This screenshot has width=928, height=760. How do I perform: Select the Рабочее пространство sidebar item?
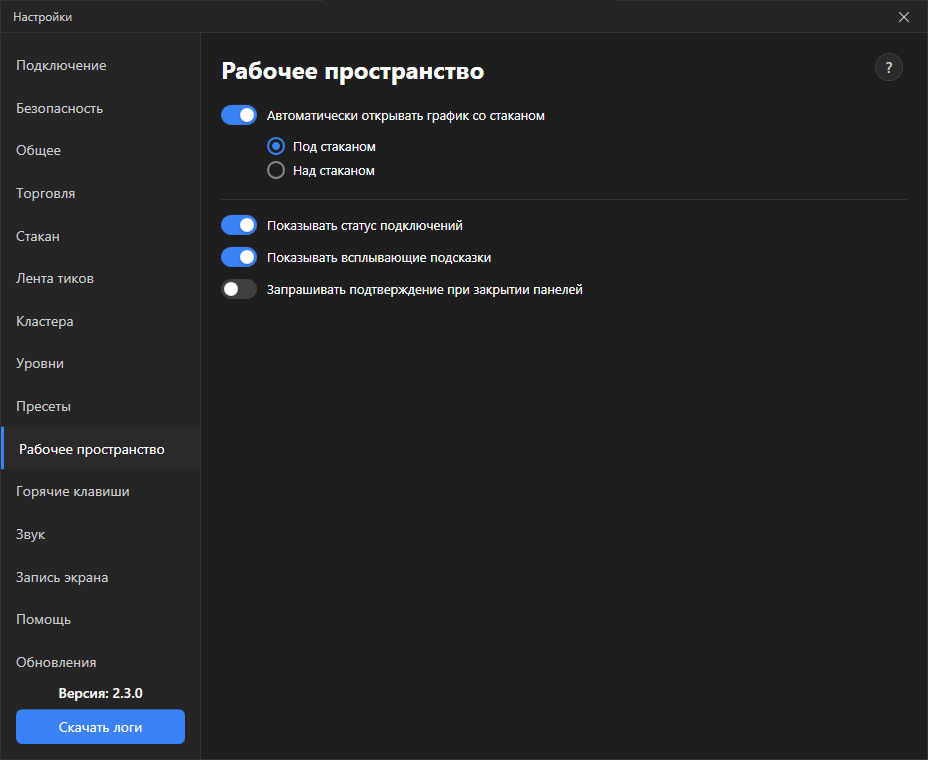point(101,449)
